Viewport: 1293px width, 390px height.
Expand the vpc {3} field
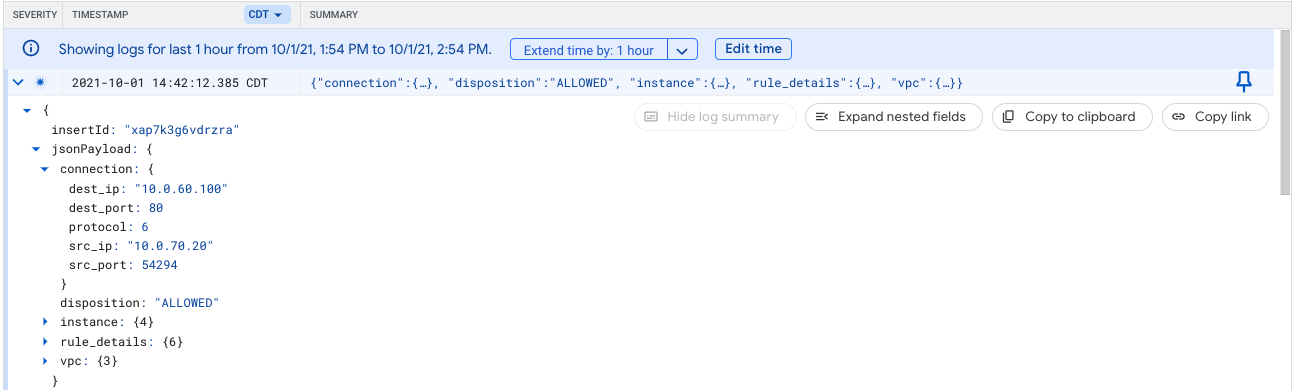pyautogui.click(x=45, y=361)
